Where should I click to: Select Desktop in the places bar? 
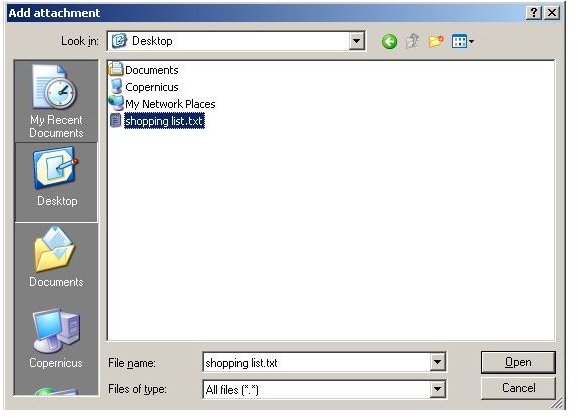[56, 182]
